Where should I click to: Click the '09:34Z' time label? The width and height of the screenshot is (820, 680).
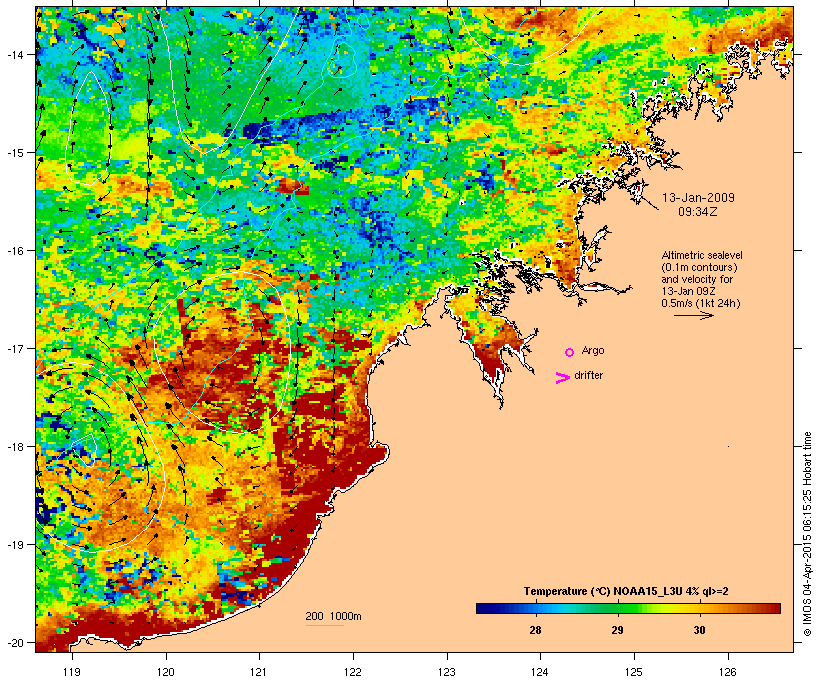[698, 212]
